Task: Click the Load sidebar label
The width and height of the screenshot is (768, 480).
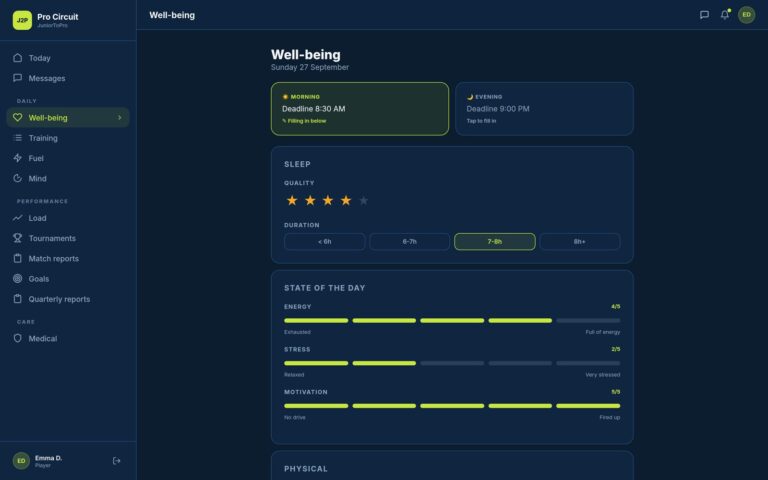Action: (x=37, y=218)
